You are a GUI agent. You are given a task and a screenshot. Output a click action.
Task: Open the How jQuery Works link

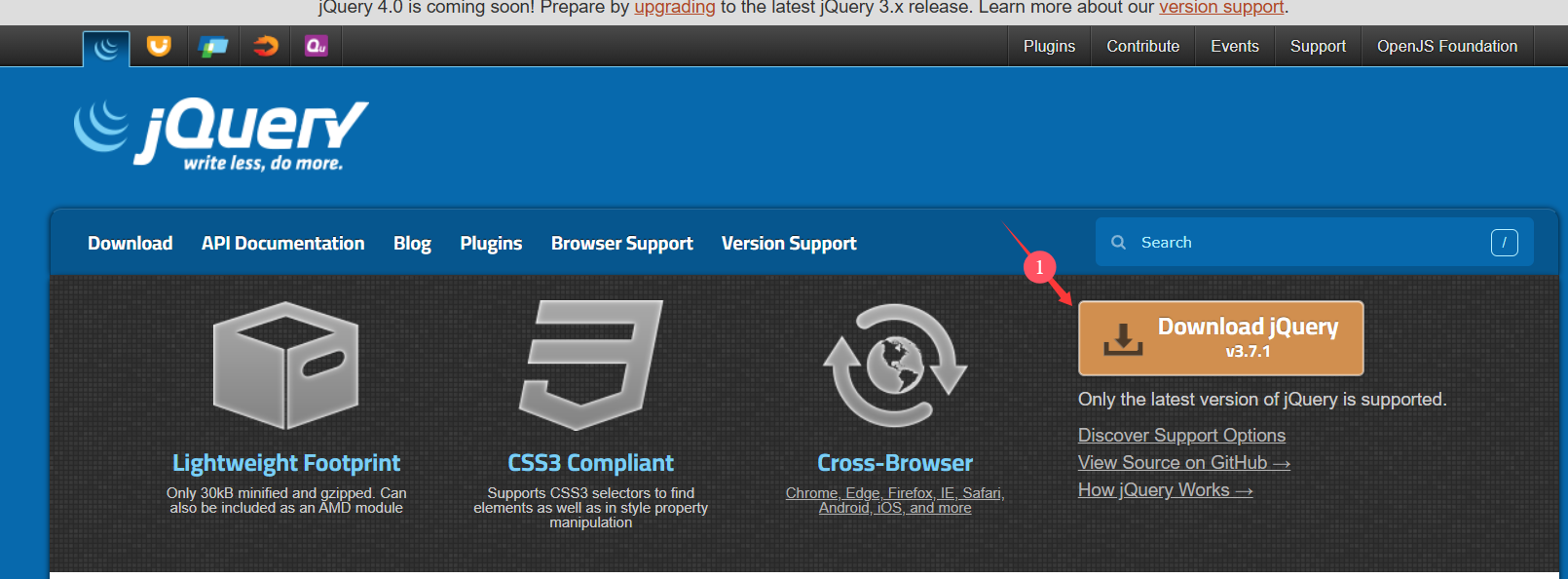(1166, 489)
